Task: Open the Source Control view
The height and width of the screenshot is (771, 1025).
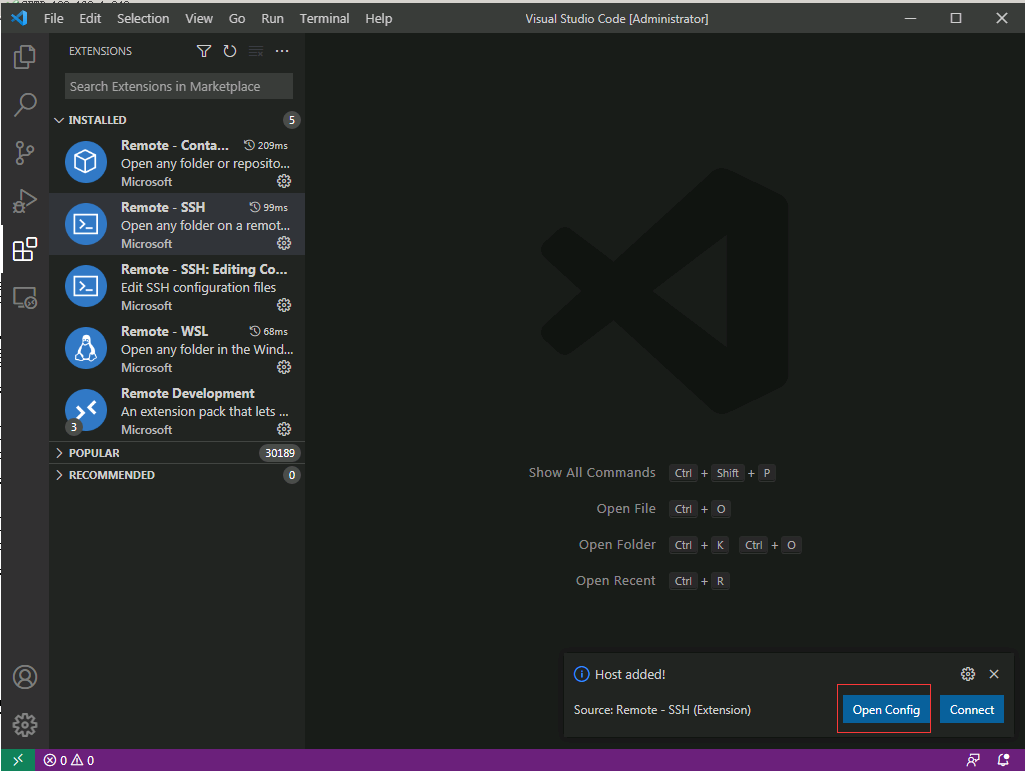Action: [x=25, y=153]
